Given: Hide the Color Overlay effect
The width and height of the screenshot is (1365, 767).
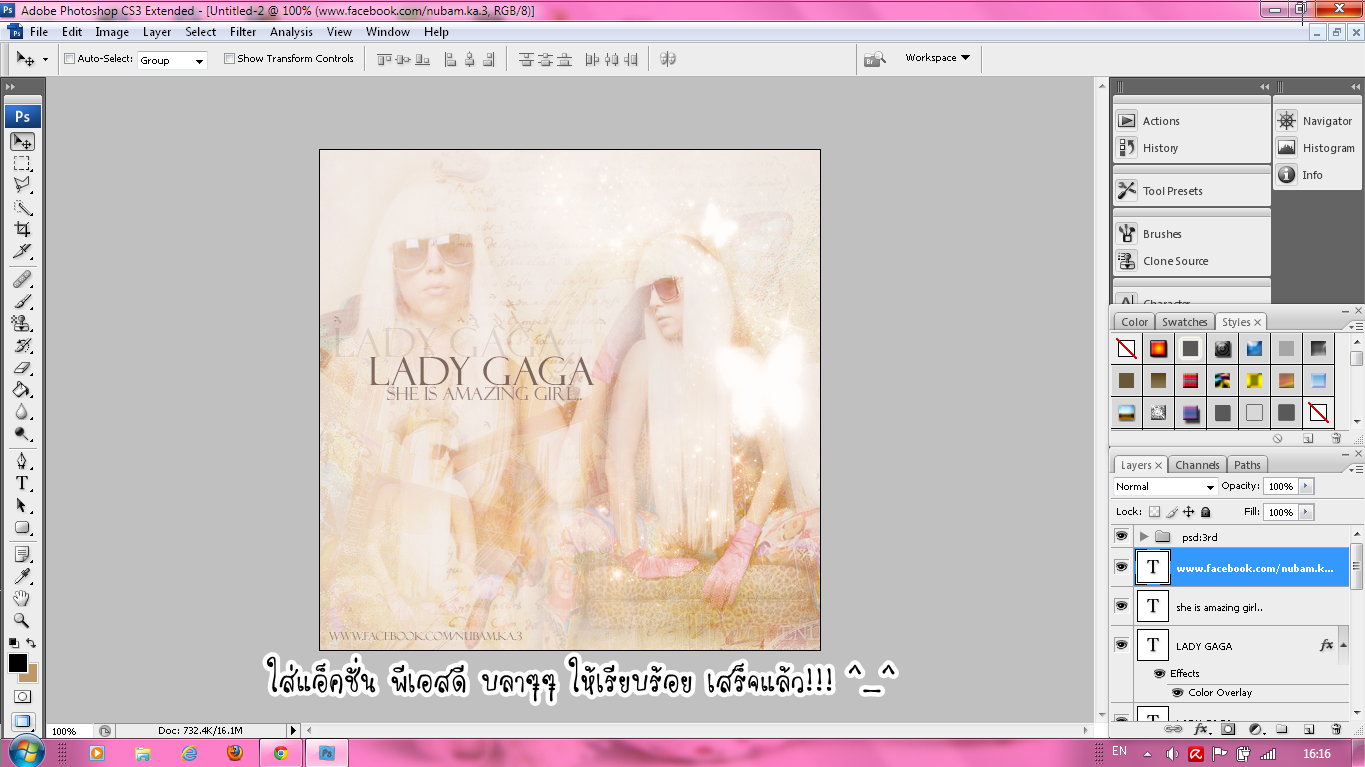Looking at the screenshot, I should [1178, 692].
